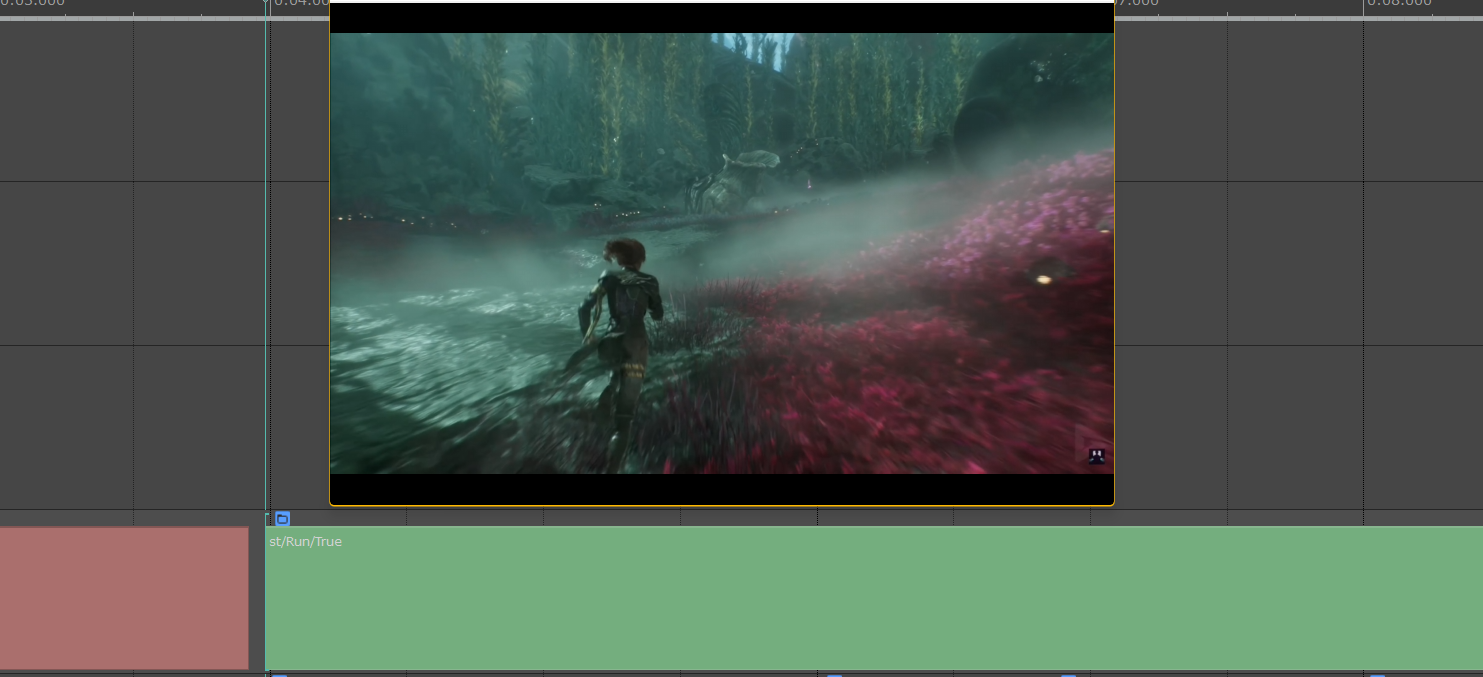Click the third blue marker along the bottom edge
The height and width of the screenshot is (677, 1483).
[1068, 675]
